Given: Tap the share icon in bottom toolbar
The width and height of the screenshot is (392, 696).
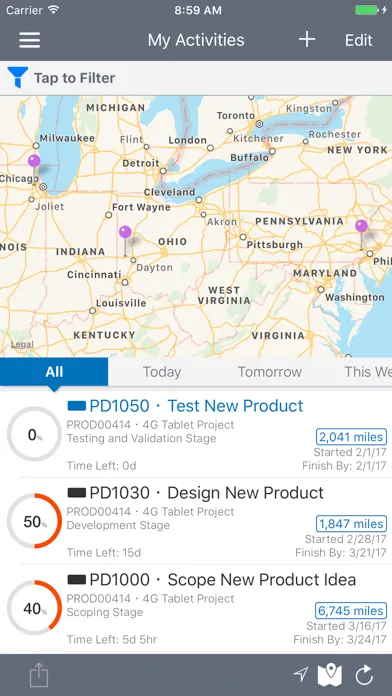Looking at the screenshot, I should [x=39, y=675].
